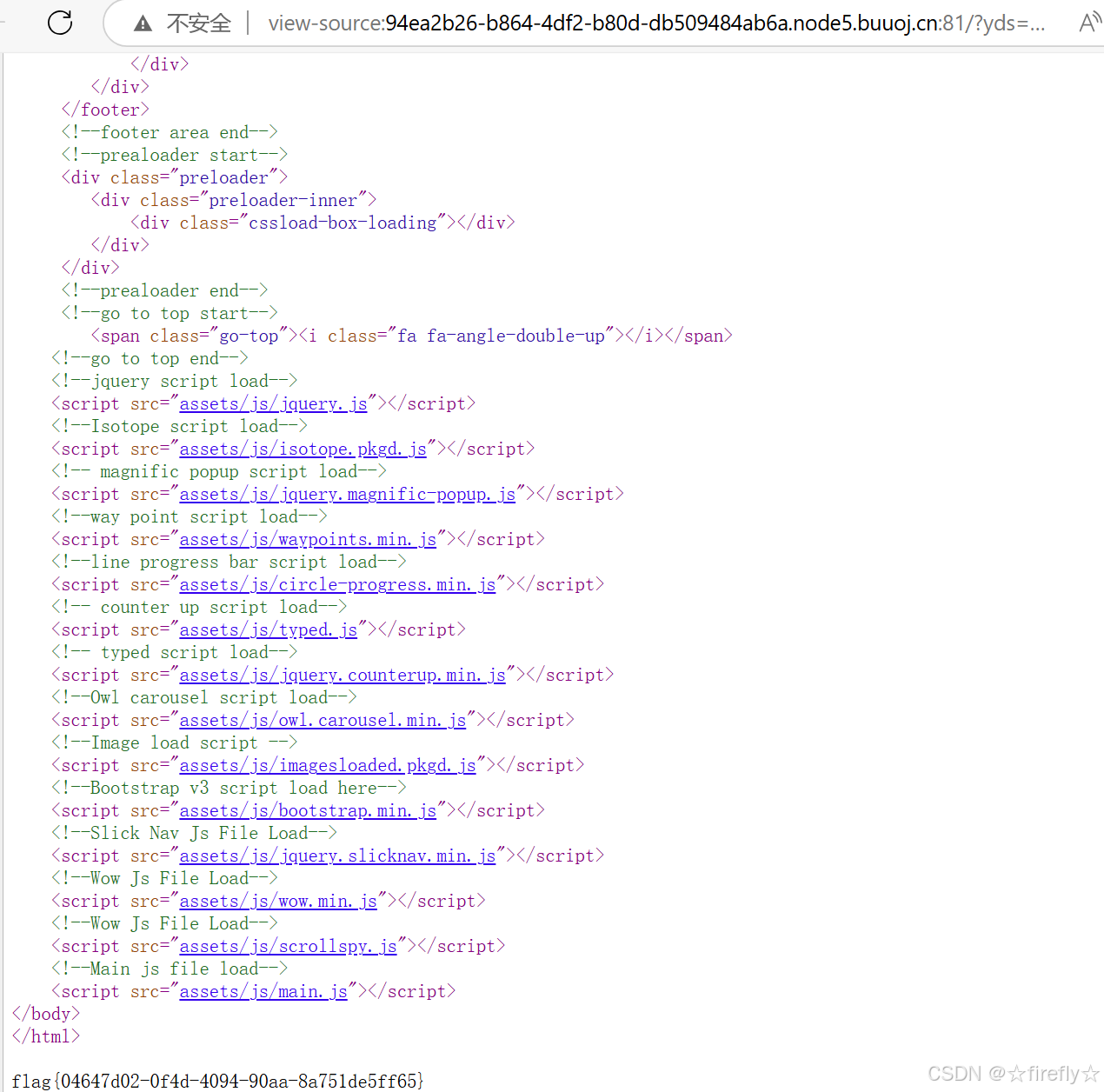Click the <!--prealoader end--> comment
1104x1092 pixels.
pos(164,290)
